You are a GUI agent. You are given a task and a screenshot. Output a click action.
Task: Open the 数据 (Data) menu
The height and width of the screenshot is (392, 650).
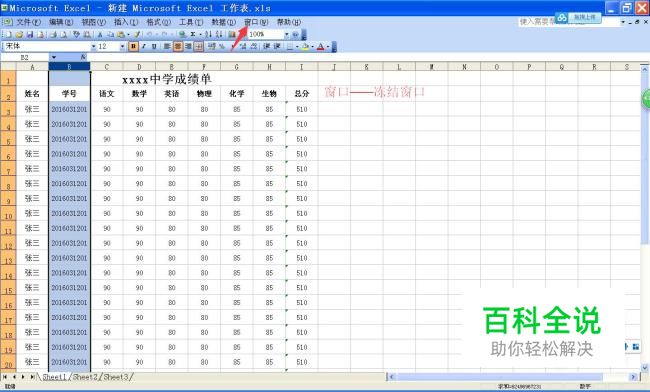(x=223, y=22)
